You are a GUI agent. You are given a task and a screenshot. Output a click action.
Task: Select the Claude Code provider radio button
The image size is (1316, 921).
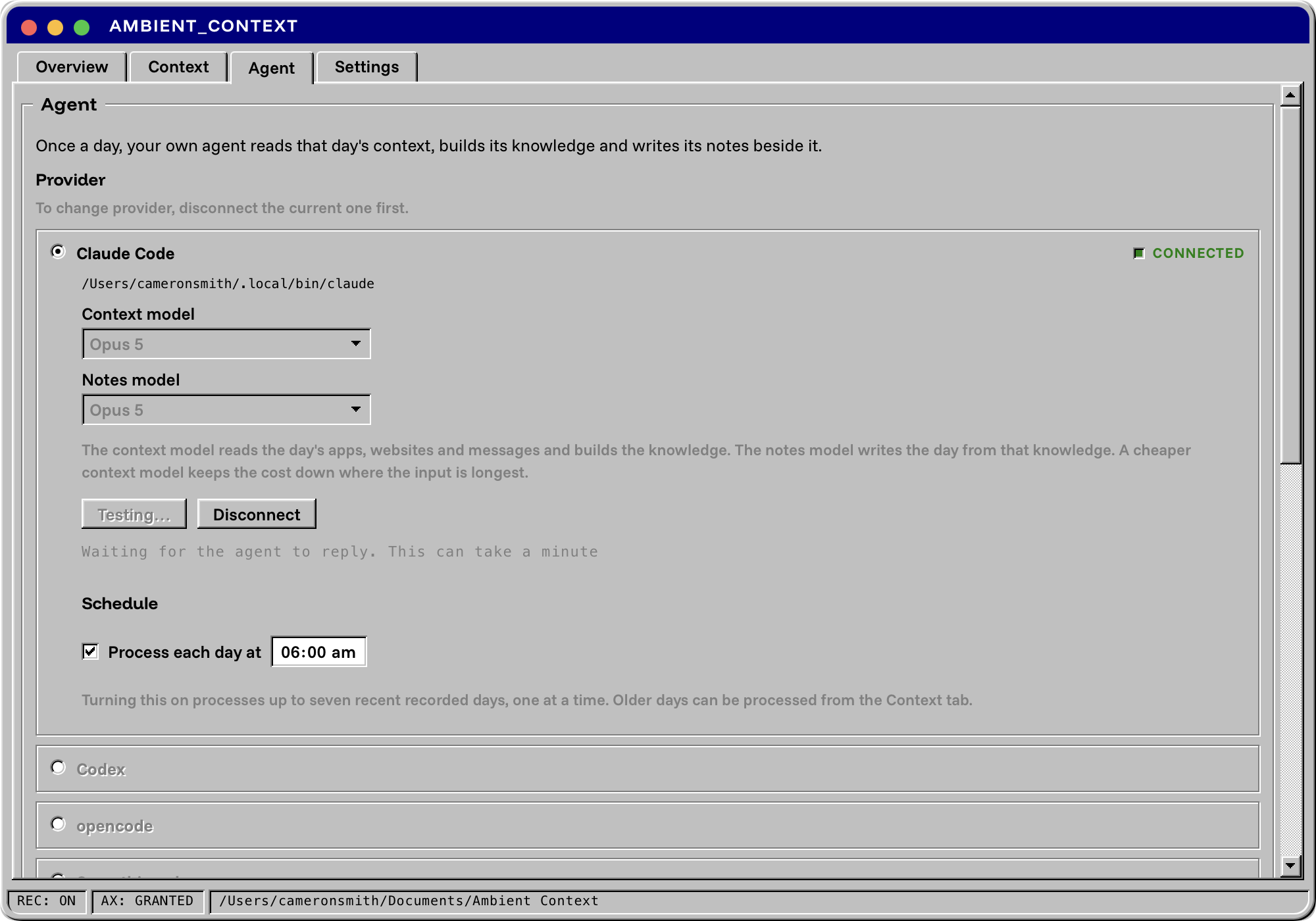click(59, 252)
